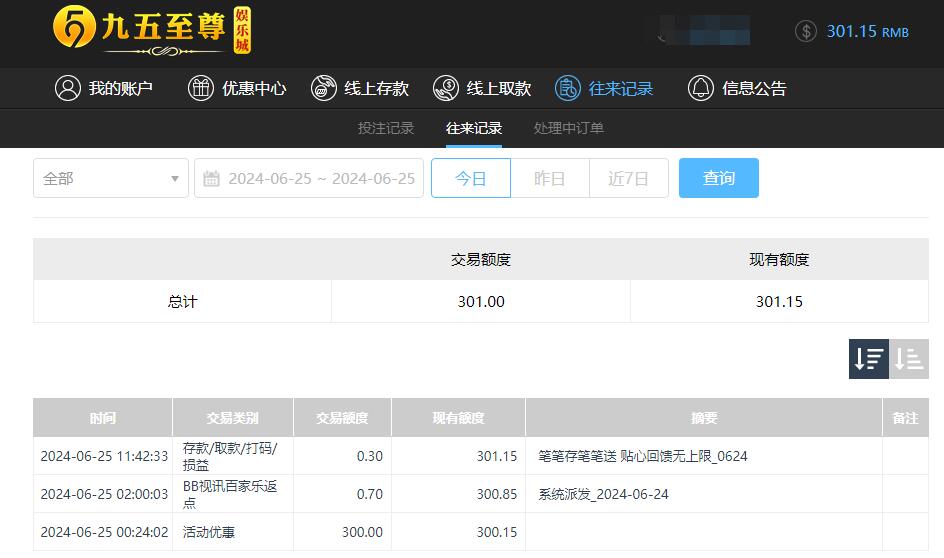Toggle descending sort order button
944x558 pixels.
[x=869, y=359]
